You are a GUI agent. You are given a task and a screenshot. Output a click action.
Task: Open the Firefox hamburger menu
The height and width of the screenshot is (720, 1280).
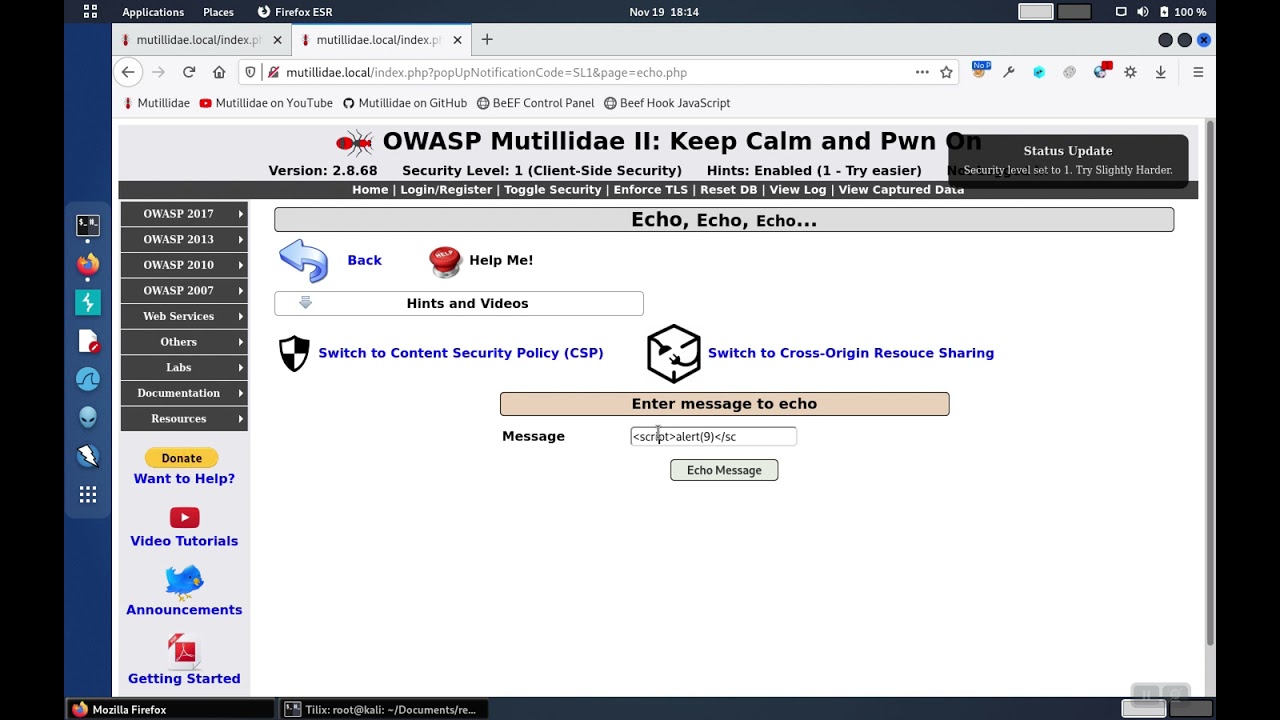[x=1197, y=72]
